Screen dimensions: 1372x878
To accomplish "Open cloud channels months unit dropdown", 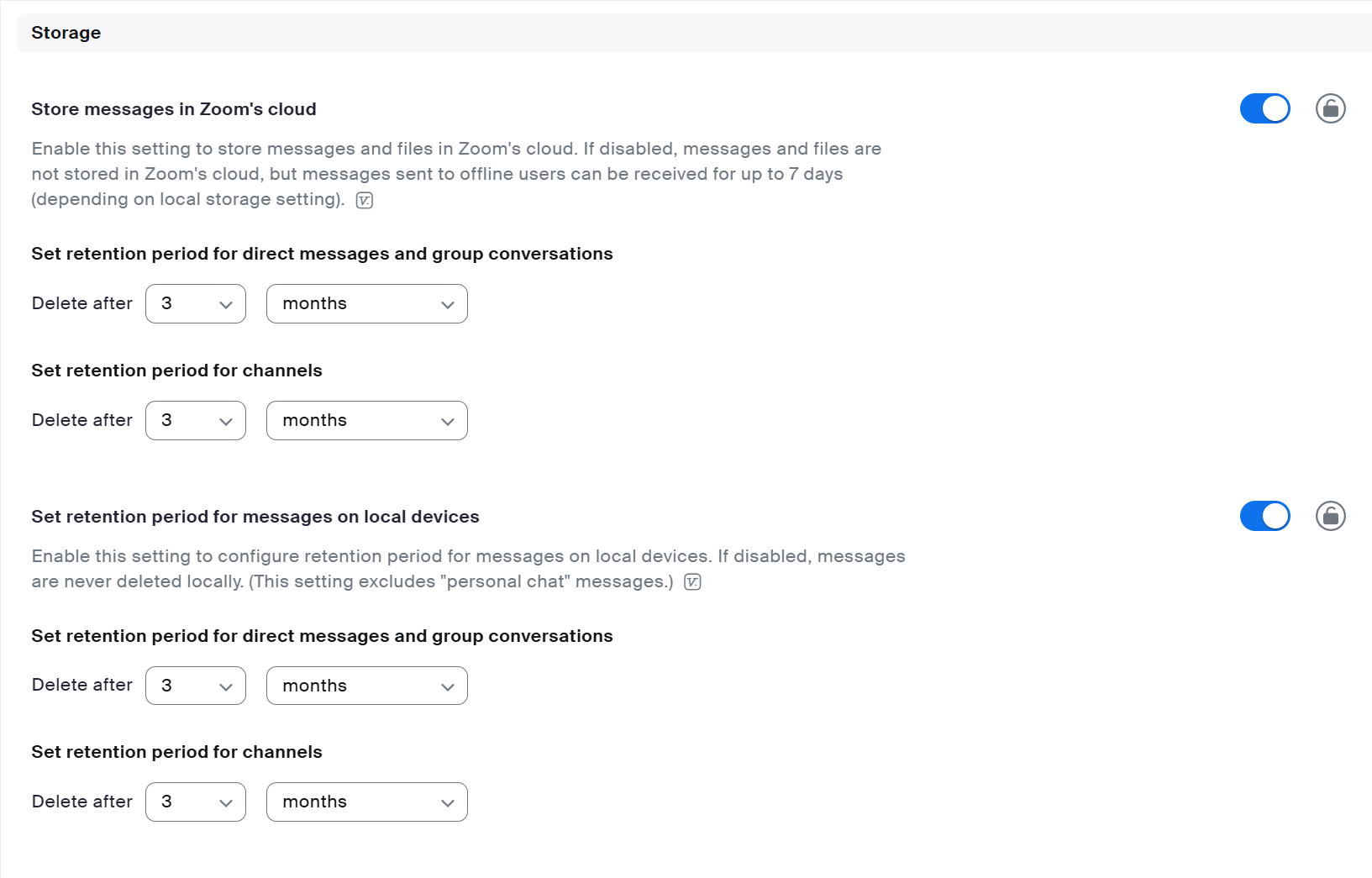I will click(x=367, y=420).
